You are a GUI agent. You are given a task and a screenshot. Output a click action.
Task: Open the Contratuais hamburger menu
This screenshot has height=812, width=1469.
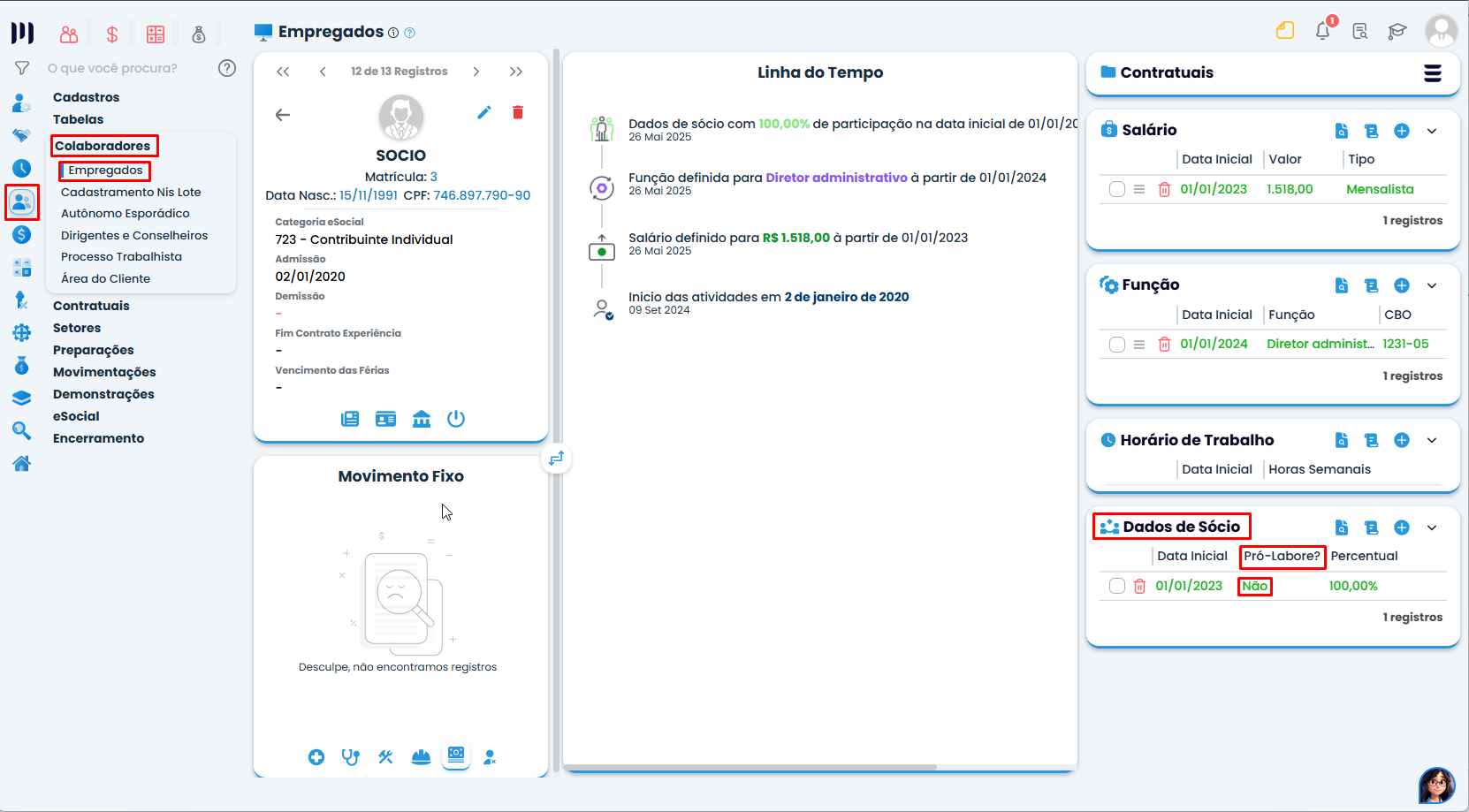point(1433,73)
